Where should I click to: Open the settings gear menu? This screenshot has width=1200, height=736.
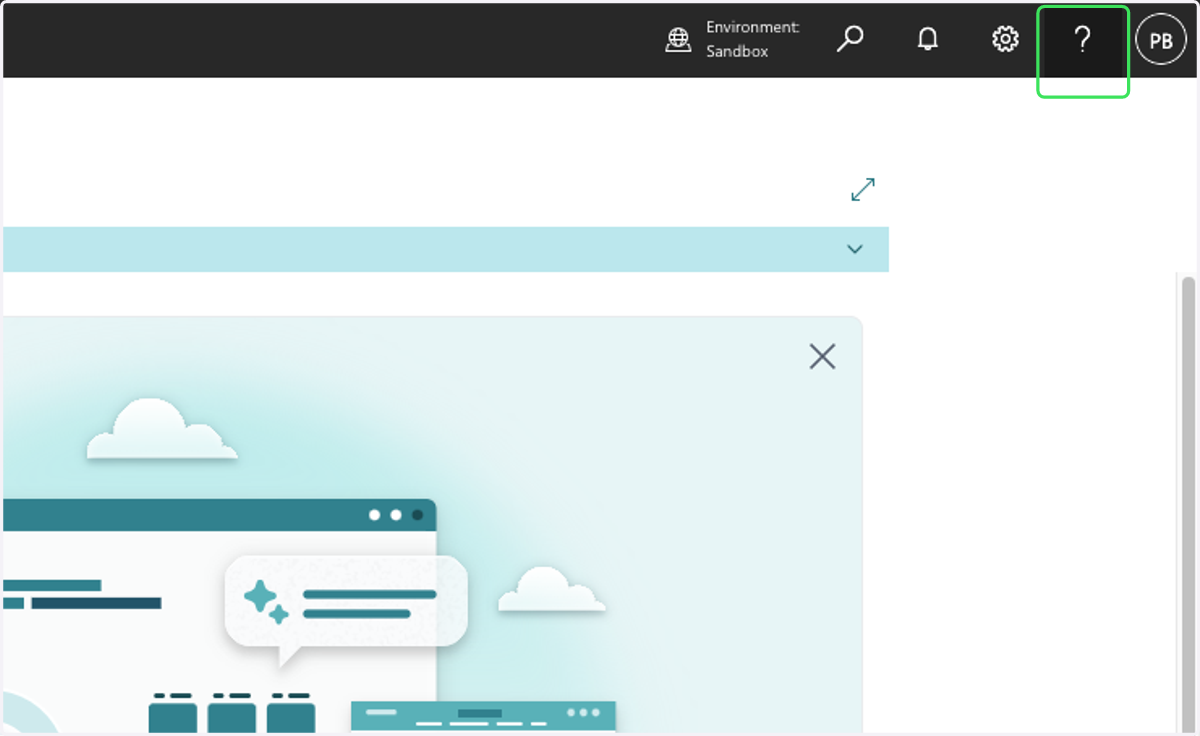click(1005, 39)
